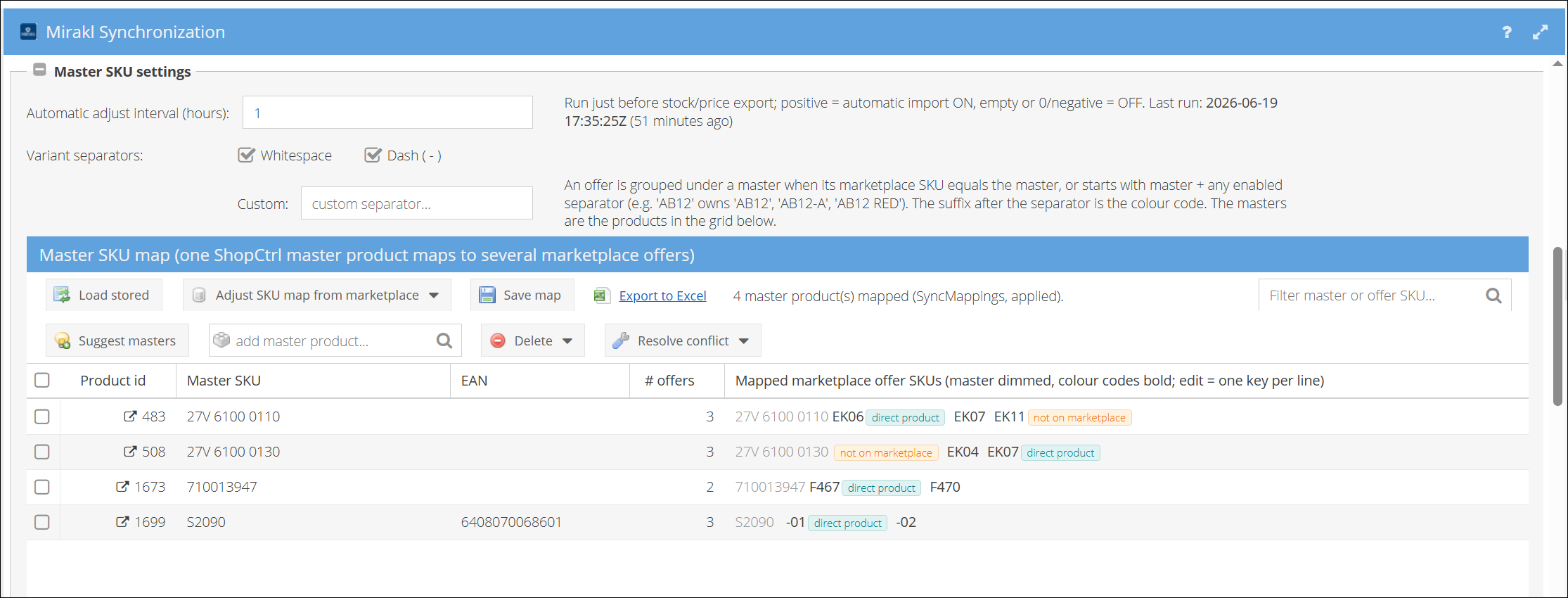Click the EK11 colour code in row 483
This screenshot has width=1568, height=598.
click(x=1009, y=416)
